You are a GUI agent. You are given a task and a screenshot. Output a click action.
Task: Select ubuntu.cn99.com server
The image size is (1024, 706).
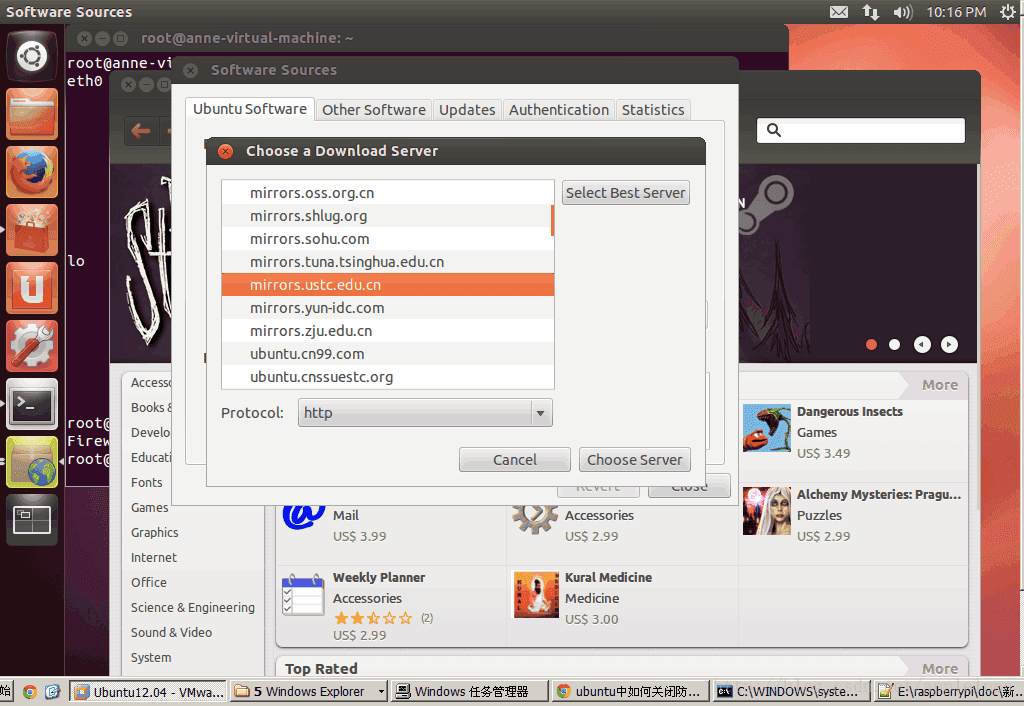[x=388, y=354]
